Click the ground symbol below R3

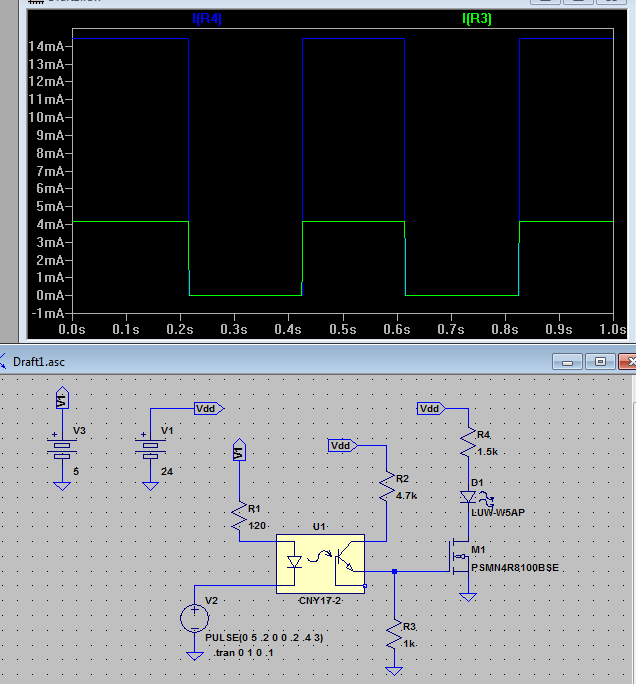(394, 670)
